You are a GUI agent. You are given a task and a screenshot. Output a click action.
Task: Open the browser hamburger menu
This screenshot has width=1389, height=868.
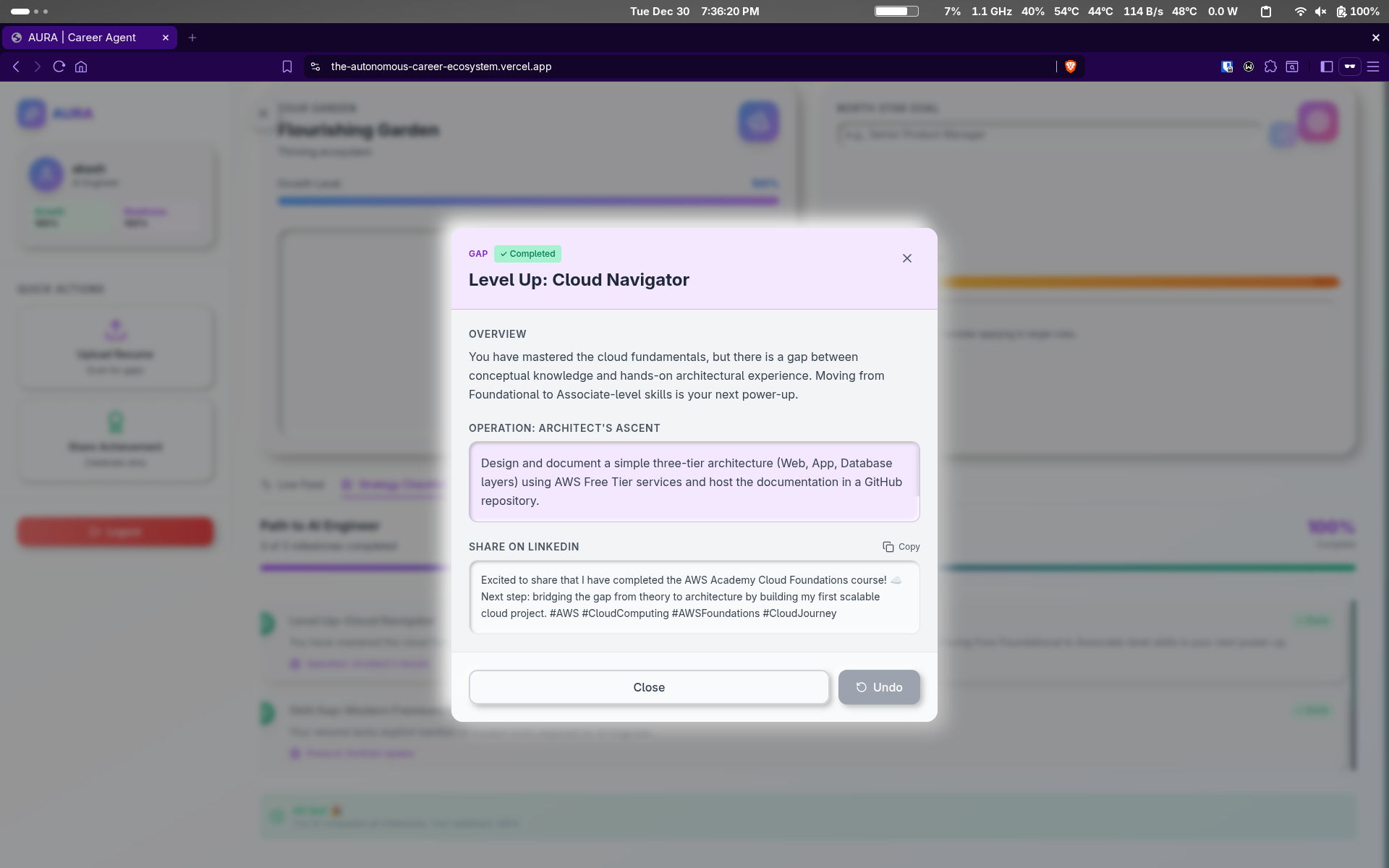click(x=1373, y=67)
